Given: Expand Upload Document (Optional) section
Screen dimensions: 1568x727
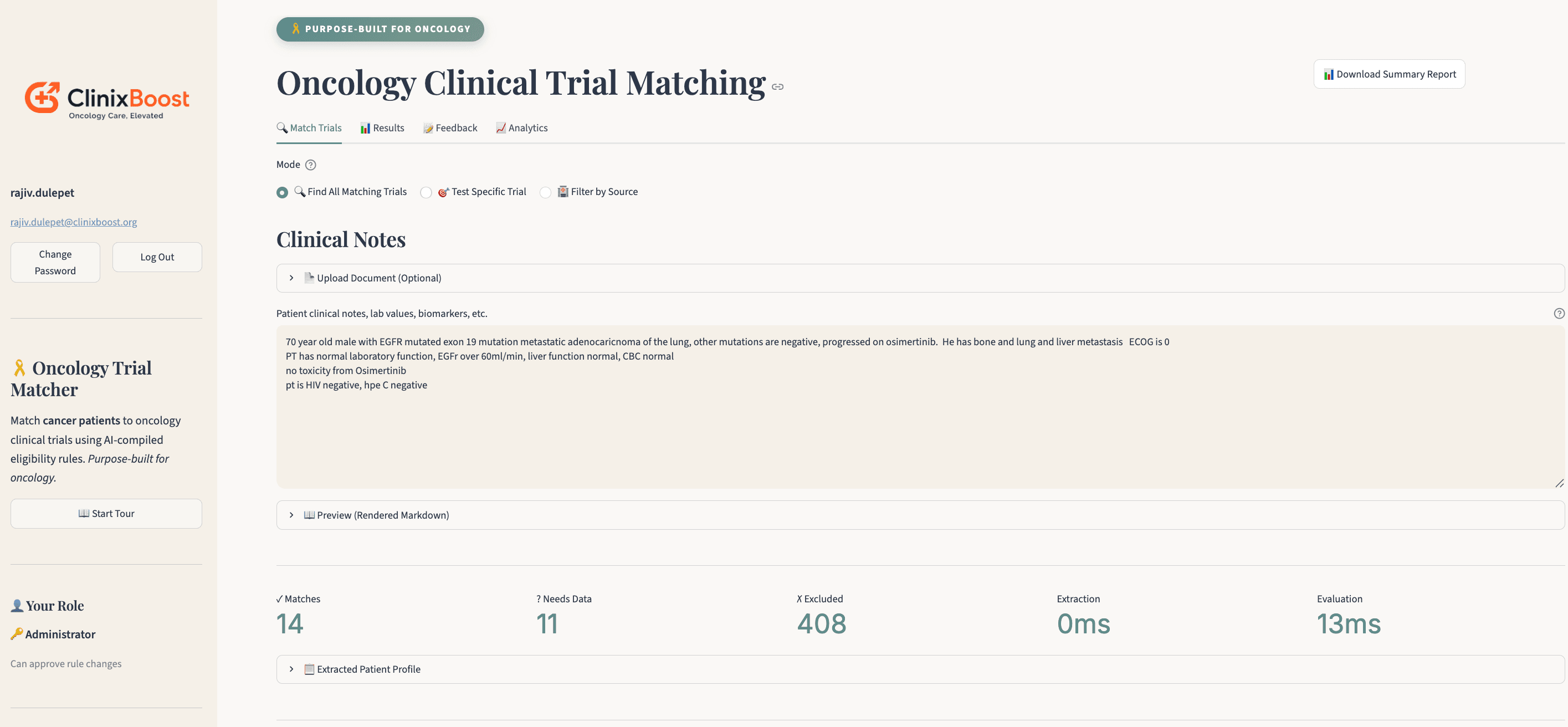Looking at the screenshot, I should [x=920, y=278].
